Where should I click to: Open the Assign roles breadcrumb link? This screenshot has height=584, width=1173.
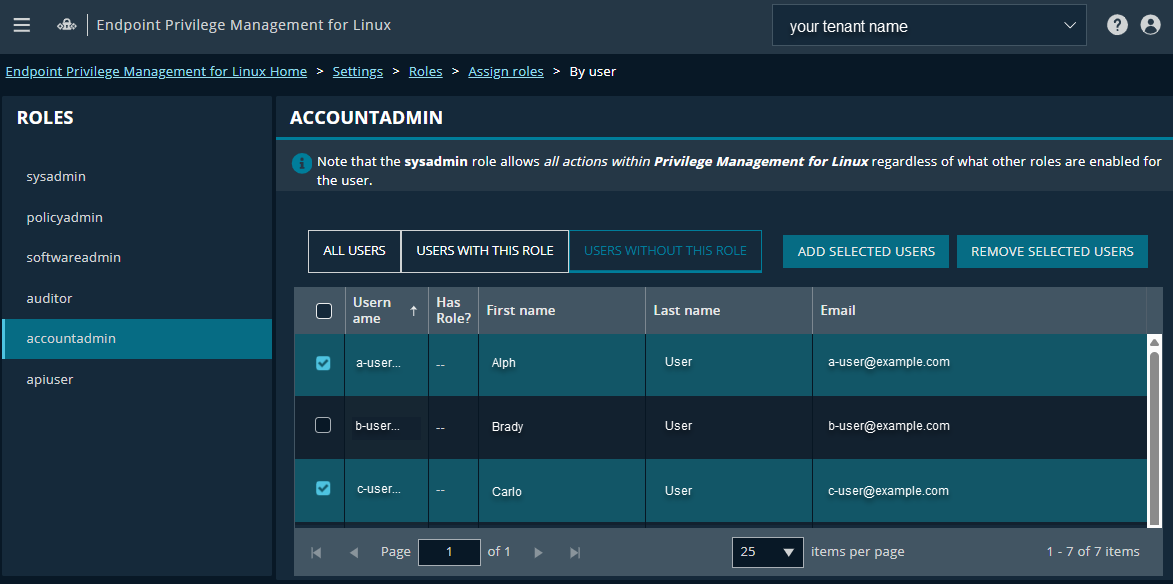pyautogui.click(x=506, y=72)
